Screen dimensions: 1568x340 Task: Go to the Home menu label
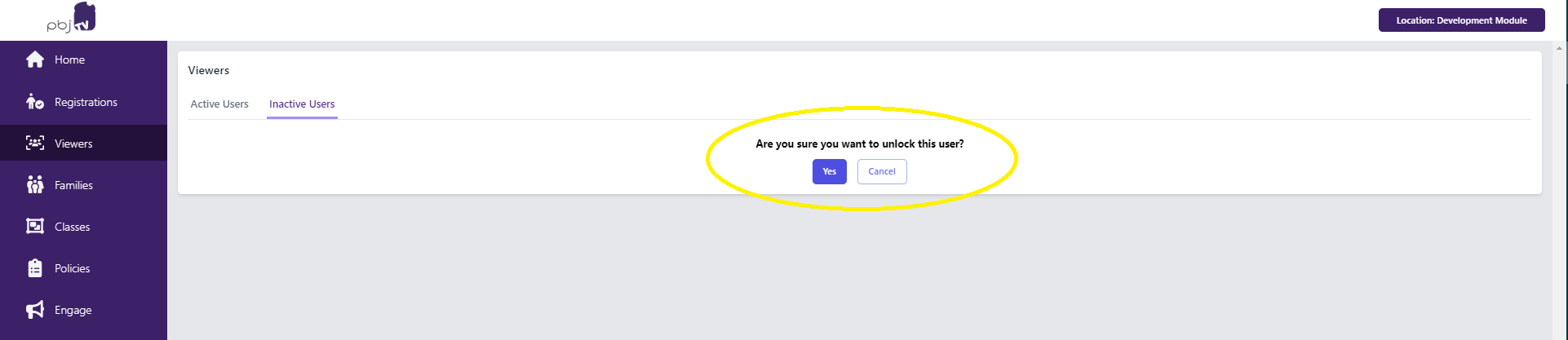coord(69,60)
